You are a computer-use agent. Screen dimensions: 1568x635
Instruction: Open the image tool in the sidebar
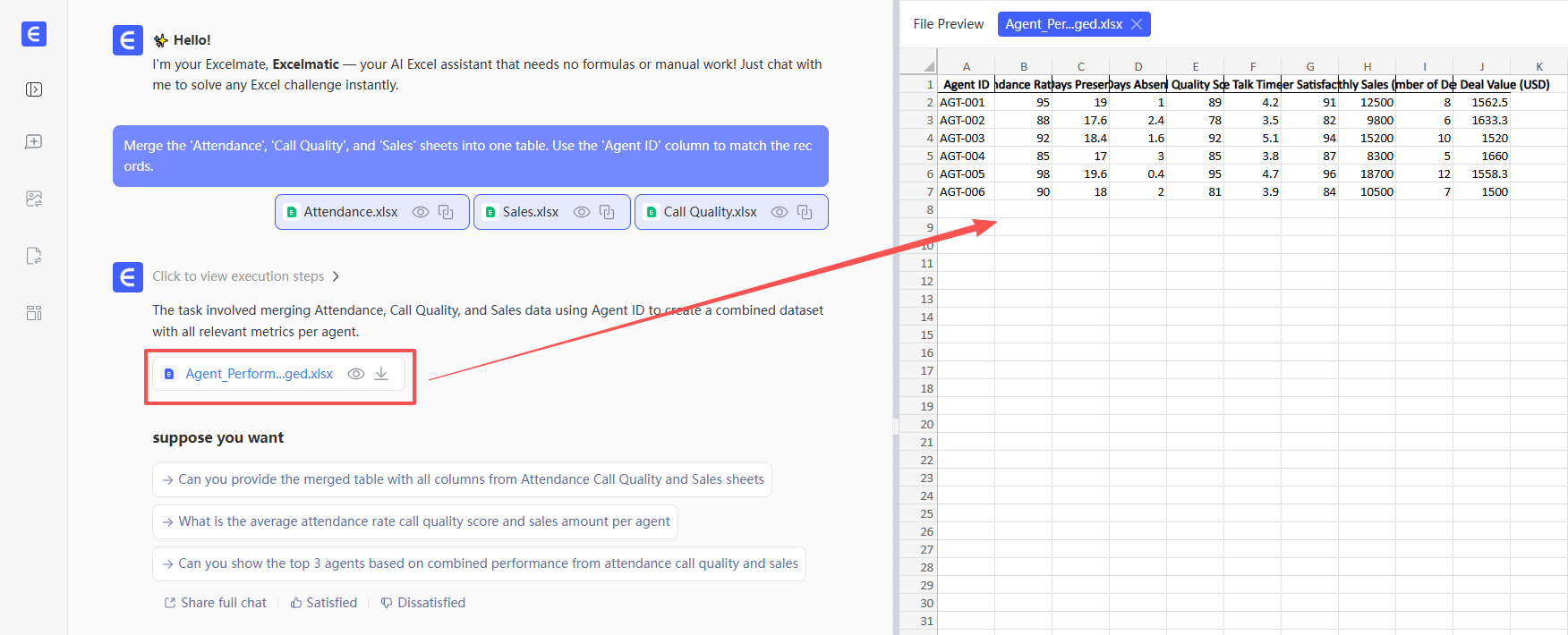coord(34,199)
